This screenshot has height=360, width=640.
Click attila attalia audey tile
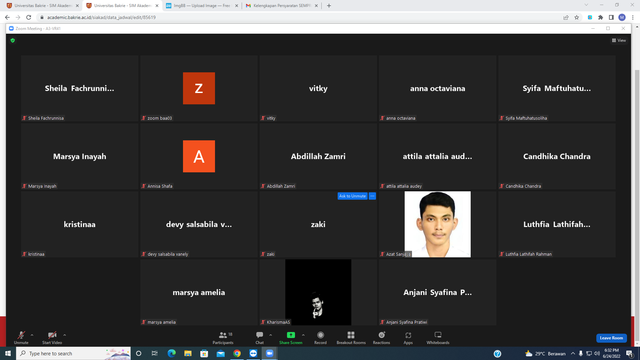[x=438, y=156]
